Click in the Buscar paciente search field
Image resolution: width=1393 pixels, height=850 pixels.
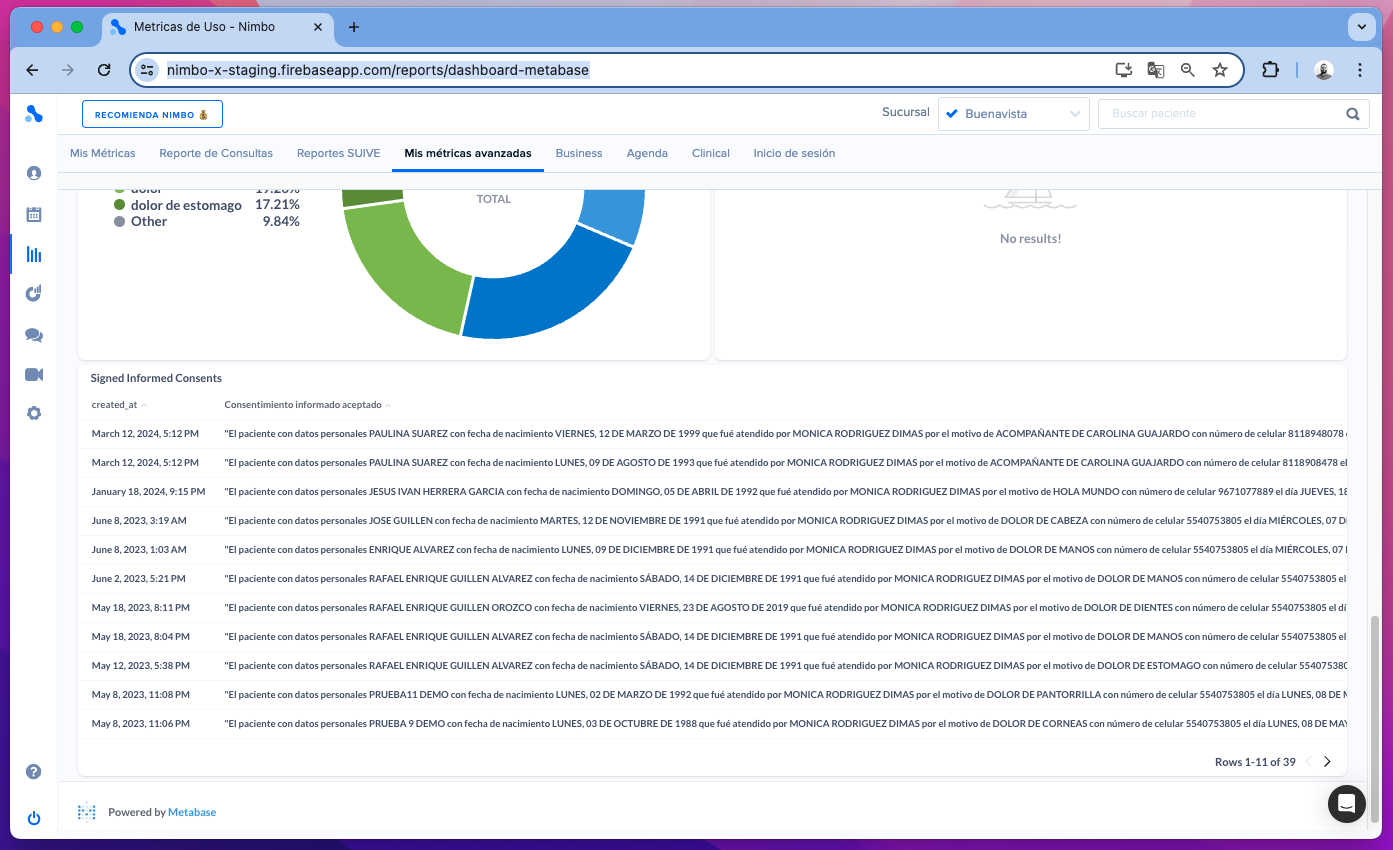point(1222,114)
